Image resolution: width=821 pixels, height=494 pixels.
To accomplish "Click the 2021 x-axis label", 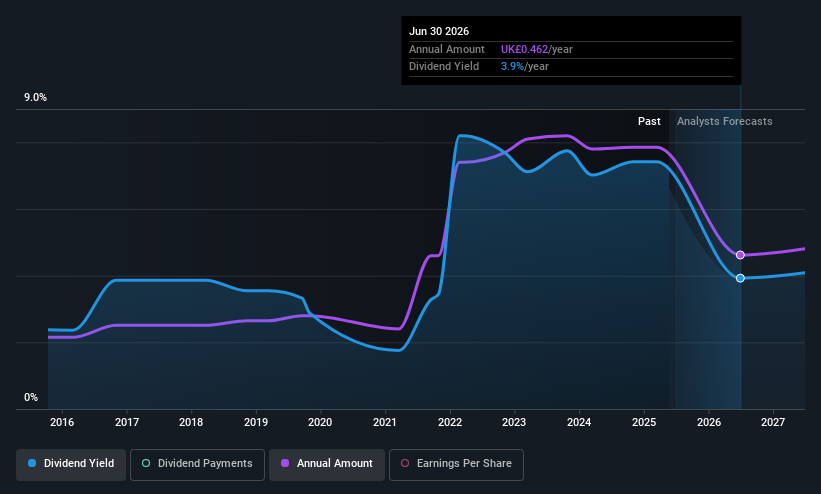I will [x=385, y=422].
